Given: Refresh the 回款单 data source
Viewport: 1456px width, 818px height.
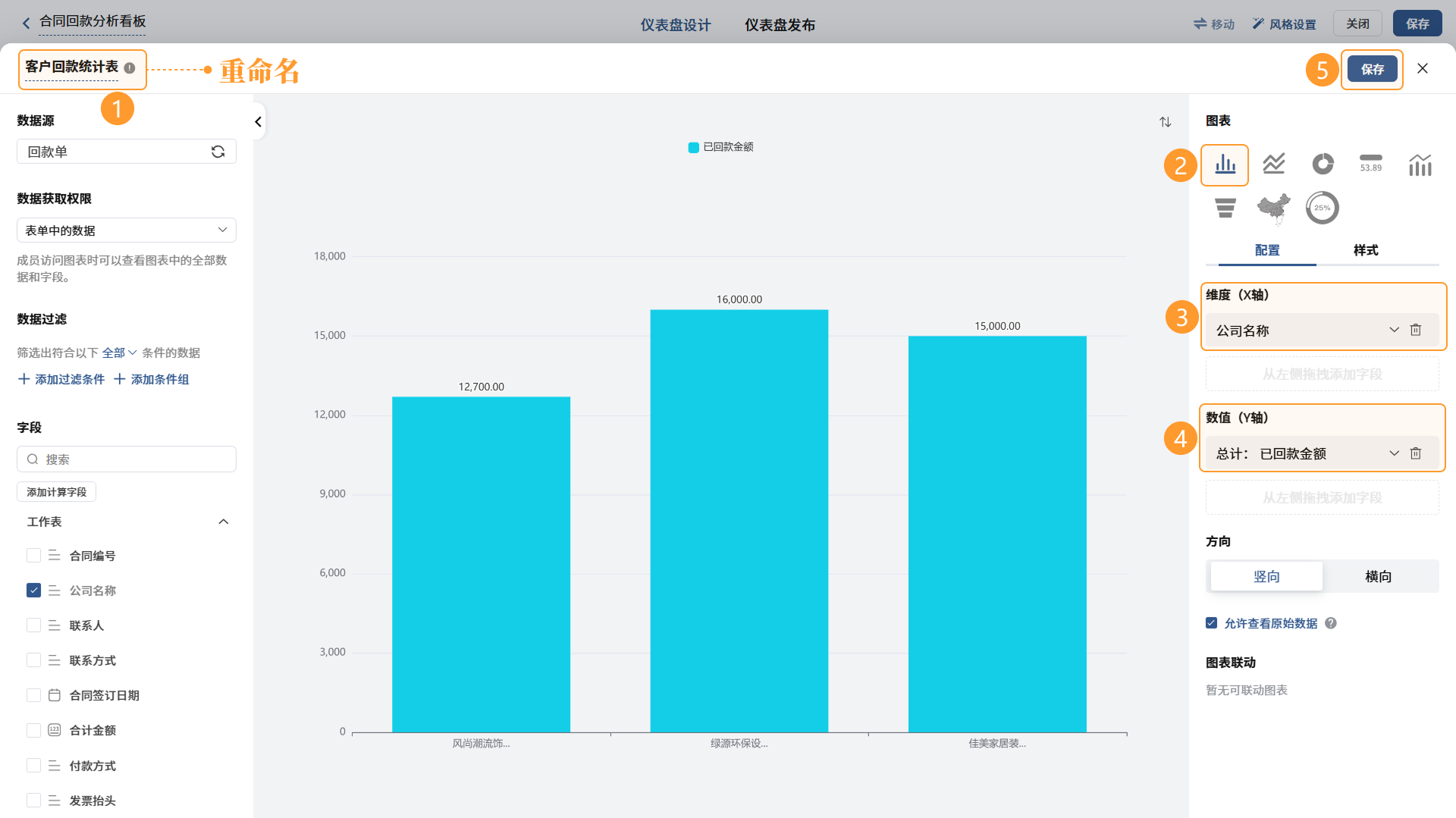Looking at the screenshot, I should click(218, 152).
